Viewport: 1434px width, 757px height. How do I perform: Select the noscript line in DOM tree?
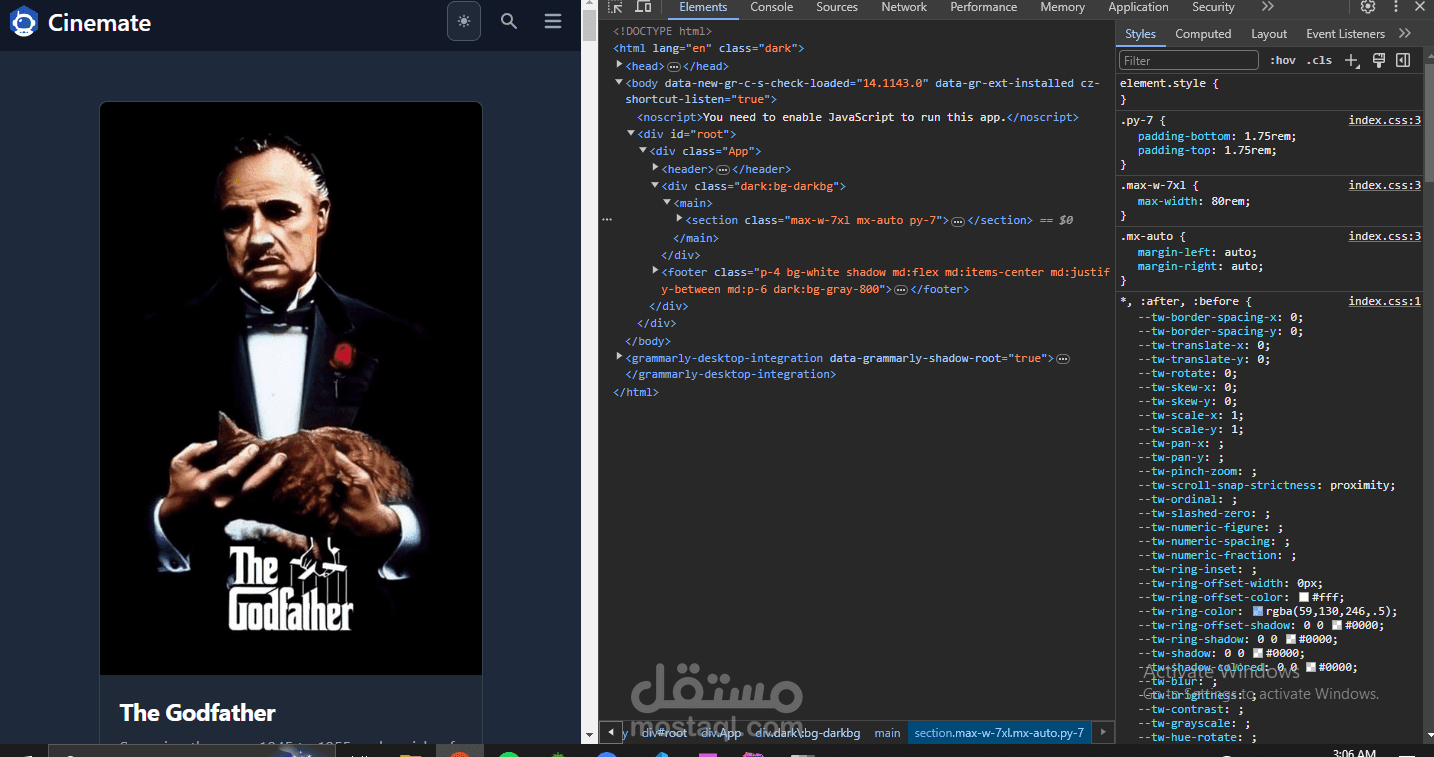tap(858, 117)
